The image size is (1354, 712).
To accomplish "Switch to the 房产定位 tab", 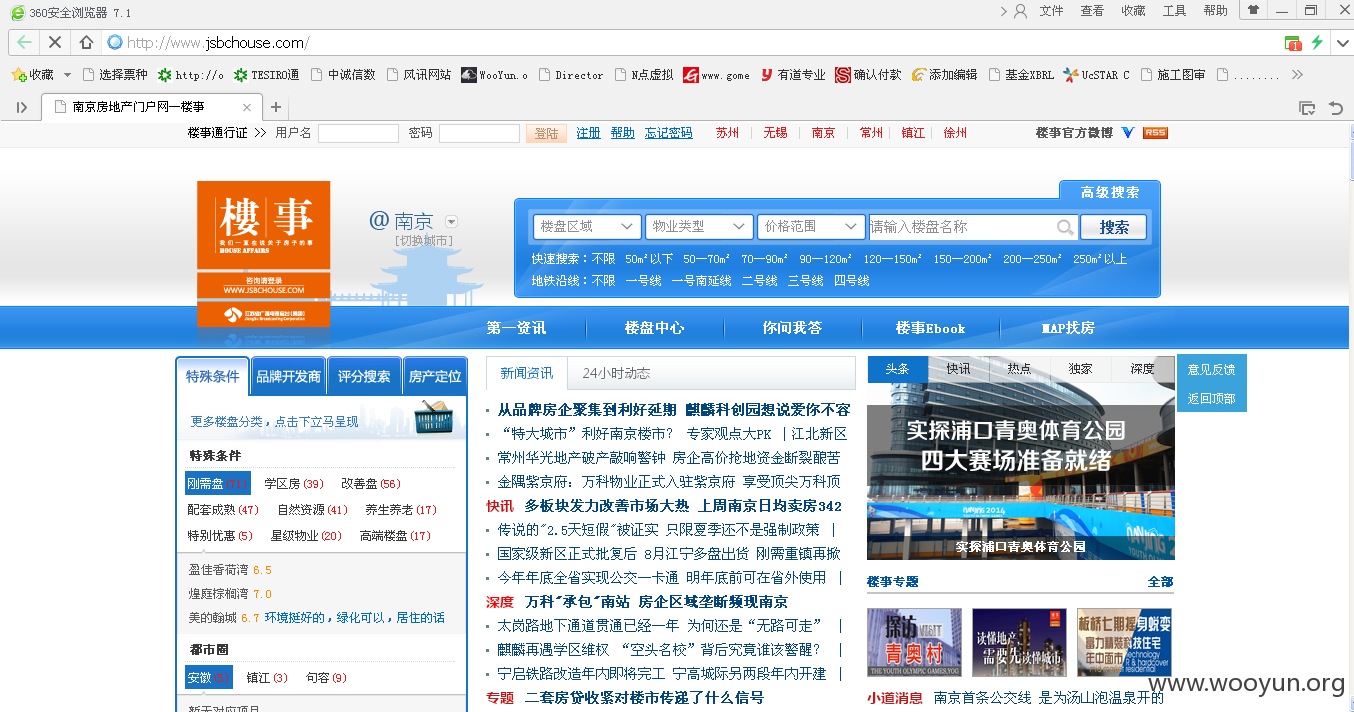I will click(435, 377).
